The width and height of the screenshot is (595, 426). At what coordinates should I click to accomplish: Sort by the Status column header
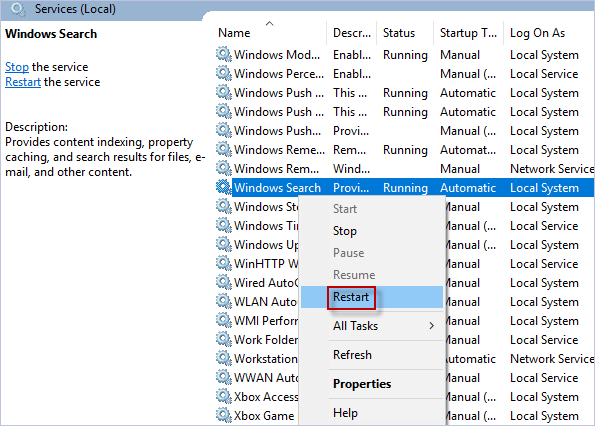(399, 33)
